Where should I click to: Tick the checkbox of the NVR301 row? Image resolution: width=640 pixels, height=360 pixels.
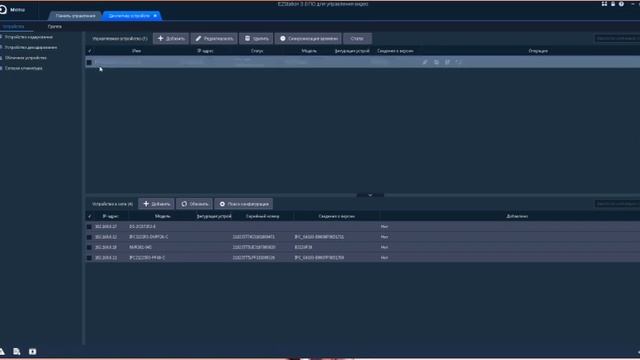click(89, 247)
